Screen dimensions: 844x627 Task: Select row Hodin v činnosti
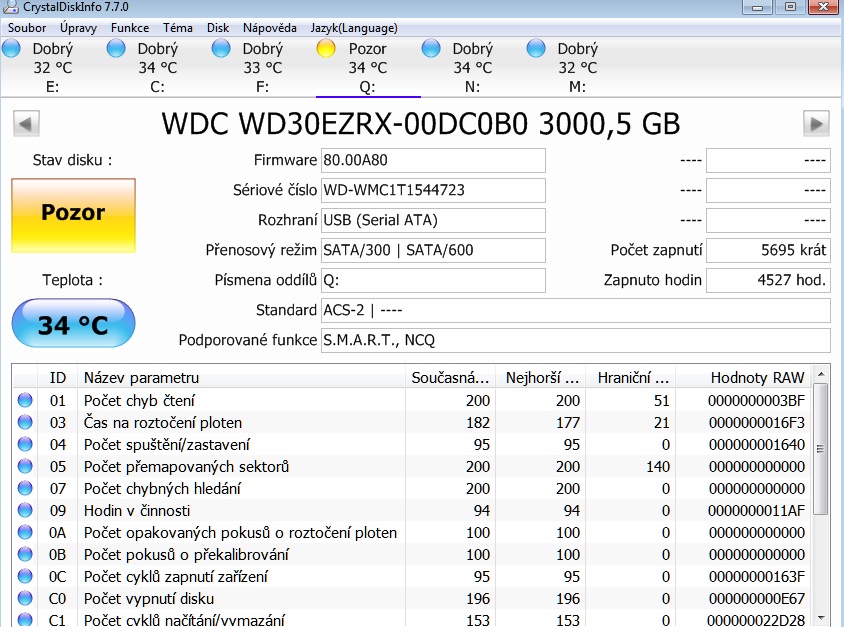412,510
